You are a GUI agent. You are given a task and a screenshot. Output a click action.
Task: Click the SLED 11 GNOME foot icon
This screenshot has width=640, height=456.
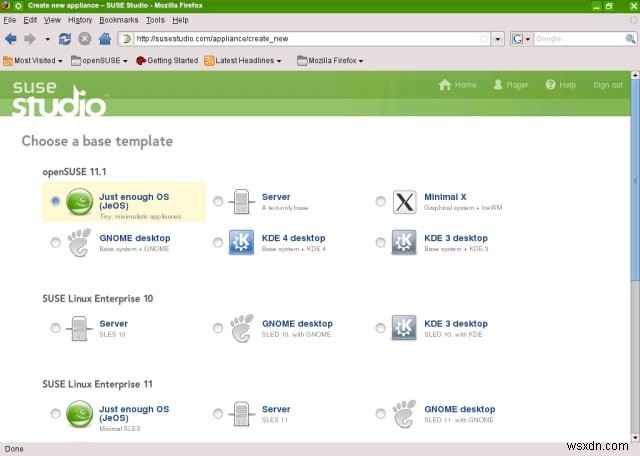pos(404,414)
